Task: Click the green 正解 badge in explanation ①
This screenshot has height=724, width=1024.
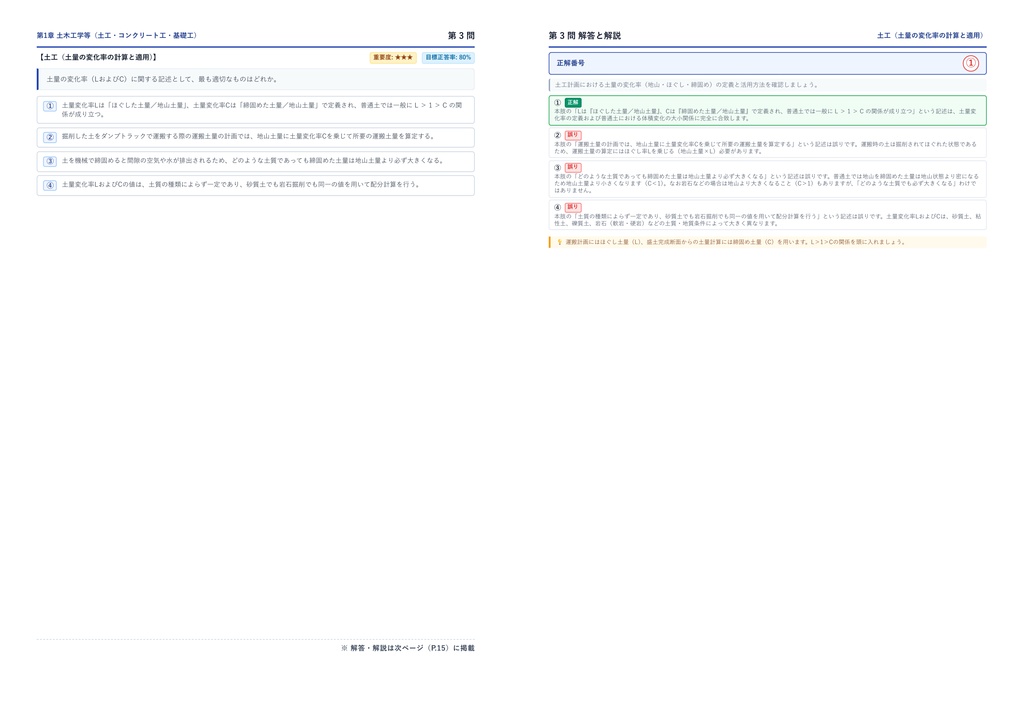Action: 573,102
